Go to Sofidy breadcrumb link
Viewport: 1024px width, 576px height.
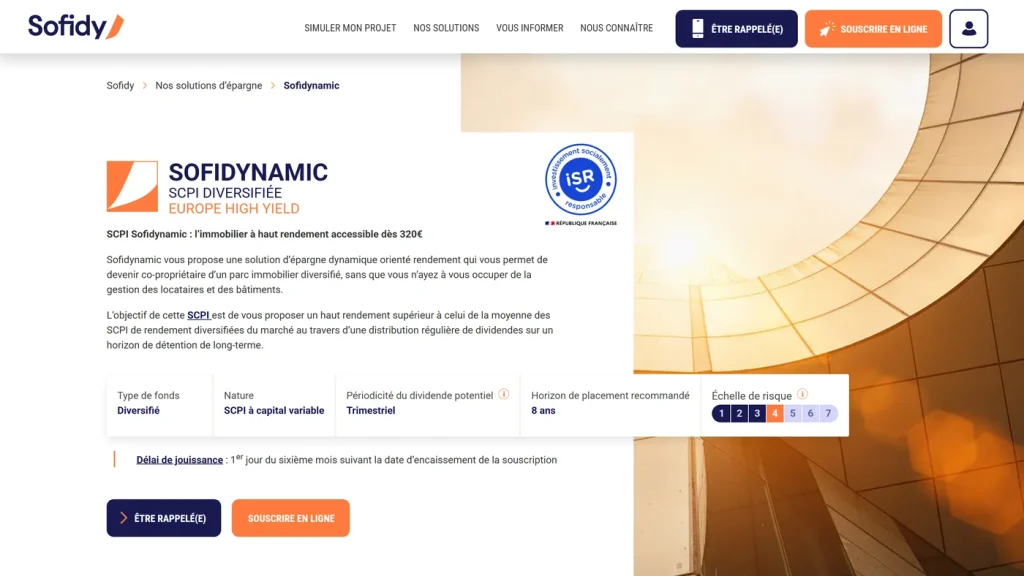pos(120,86)
